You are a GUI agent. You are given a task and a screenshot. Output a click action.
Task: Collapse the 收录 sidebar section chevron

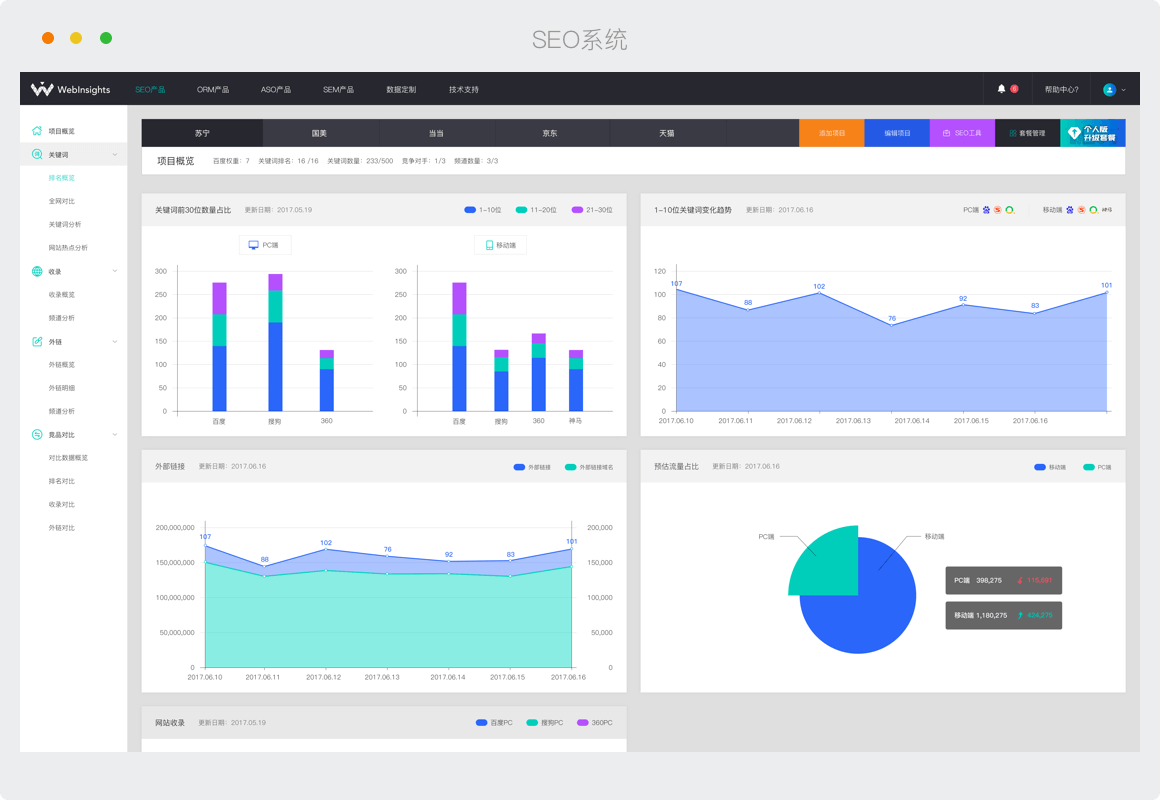click(115, 271)
